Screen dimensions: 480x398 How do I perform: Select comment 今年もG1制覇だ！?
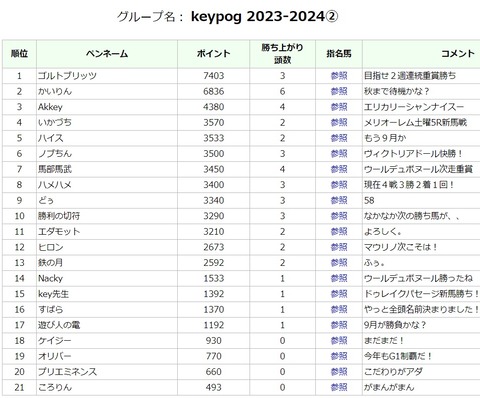tap(398, 356)
